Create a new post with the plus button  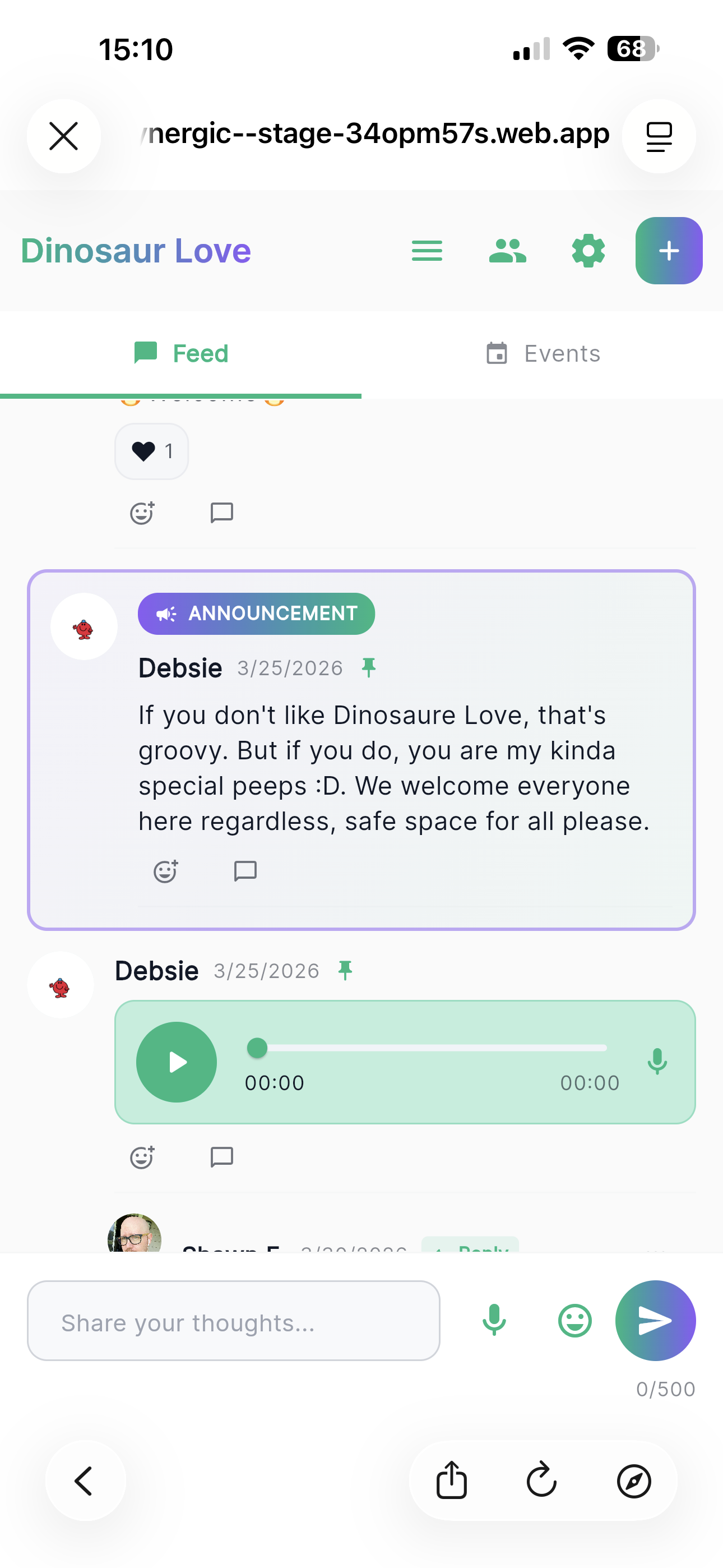[x=668, y=251]
